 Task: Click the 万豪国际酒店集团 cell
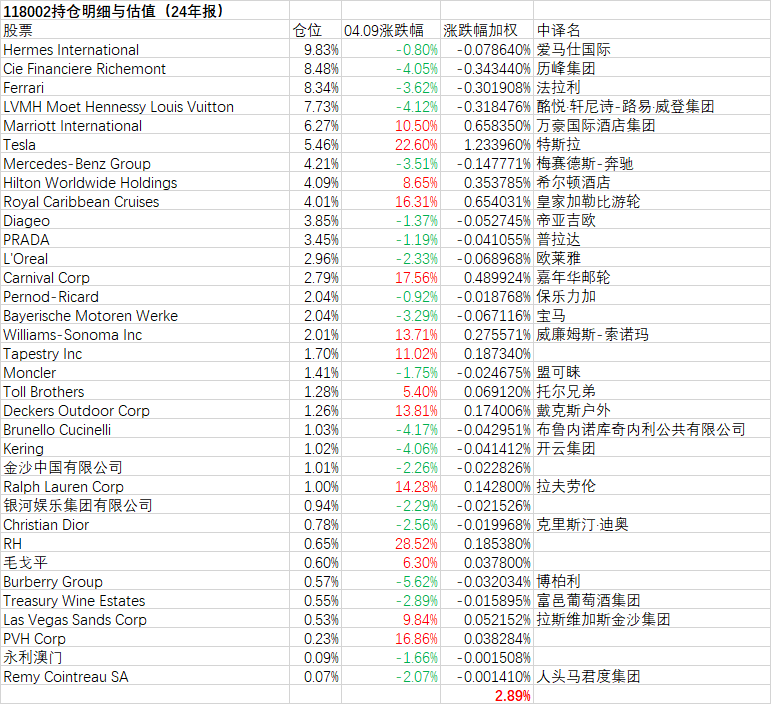(x=652, y=125)
